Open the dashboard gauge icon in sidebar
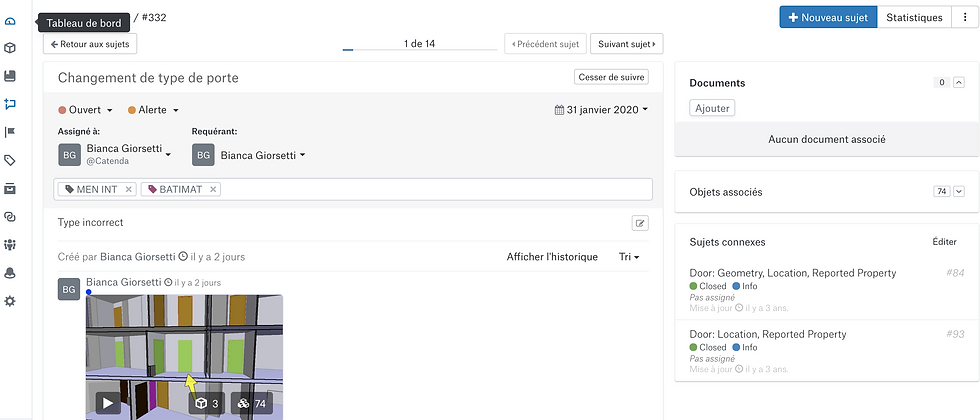 click(9, 22)
